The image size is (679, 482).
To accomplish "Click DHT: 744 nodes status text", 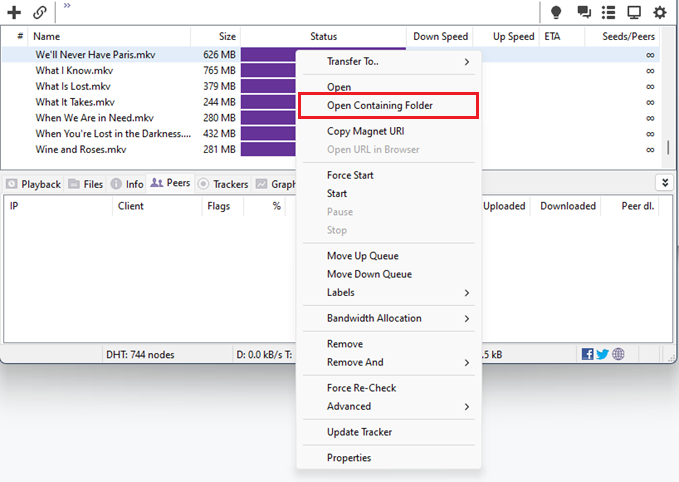I will point(140,355).
